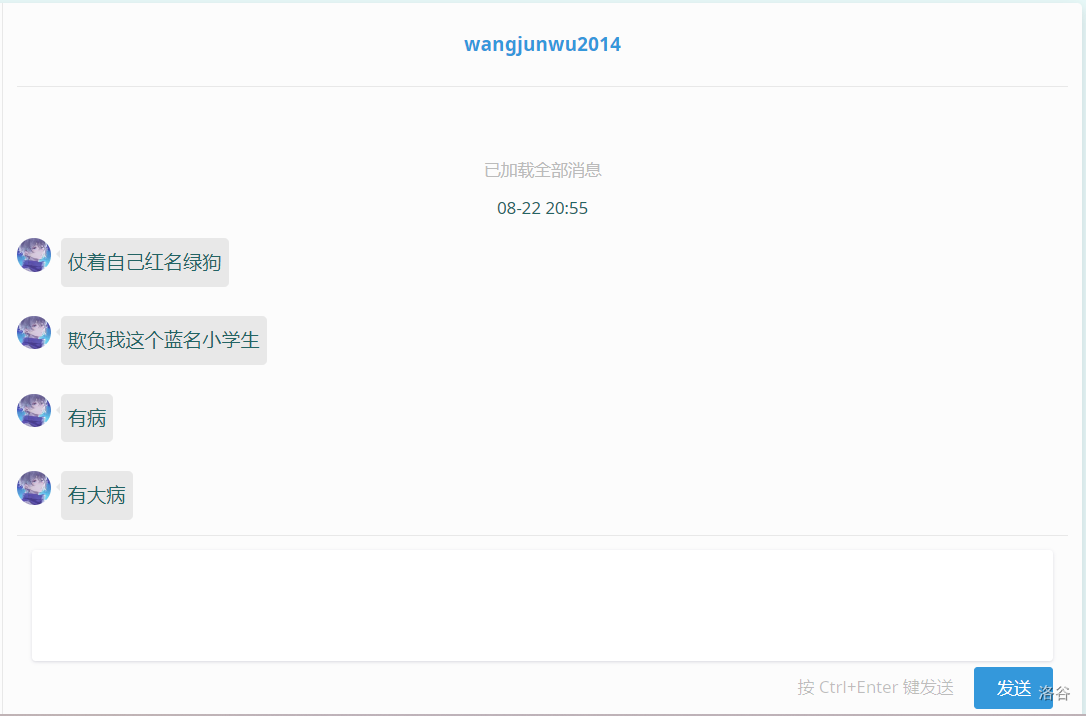Click avatar beside the 有大病 message
The image size is (1086, 716).
coord(34,488)
